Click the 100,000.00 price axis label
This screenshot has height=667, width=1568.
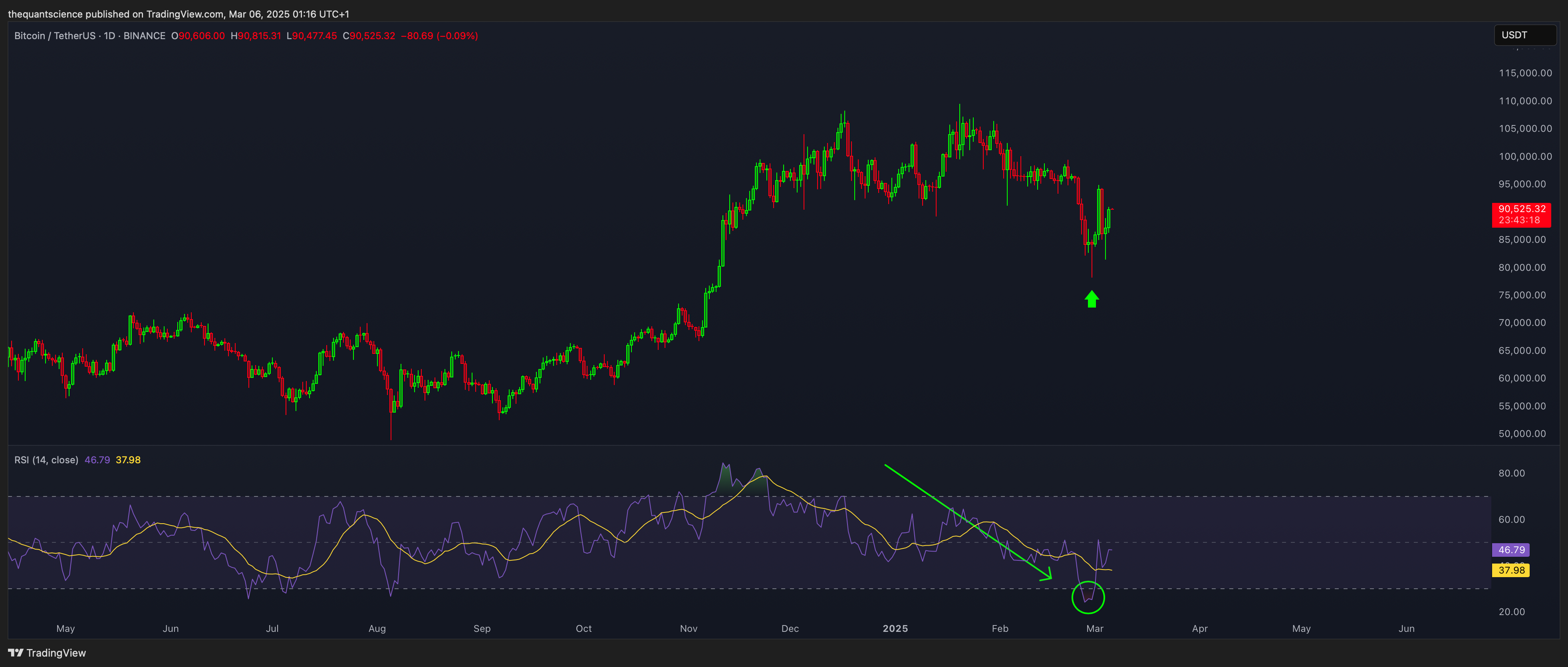click(1525, 157)
